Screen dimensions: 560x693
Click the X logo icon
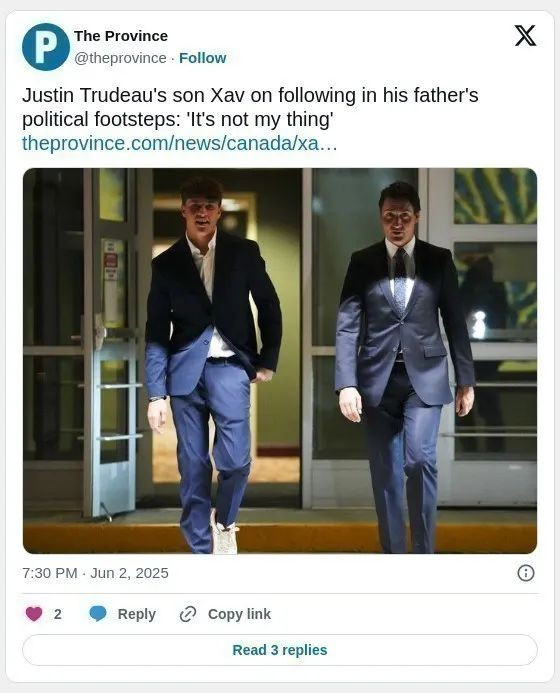point(525,36)
